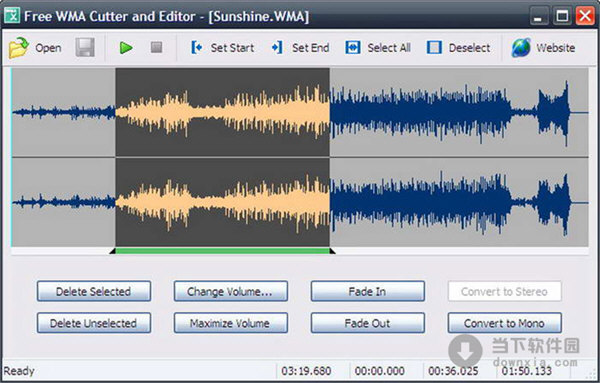Viewport: 600px width, 383px height.
Task: Apply Fade Out to selection
Action: (x=368, y=323)
